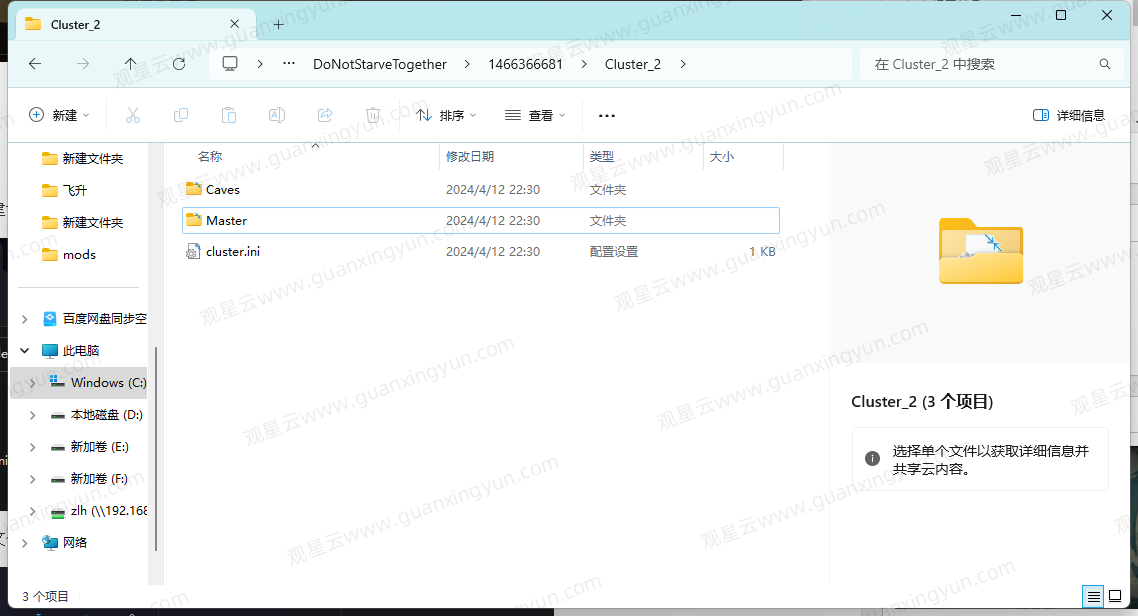Open the 新建 new item menu

click(59, 115)
